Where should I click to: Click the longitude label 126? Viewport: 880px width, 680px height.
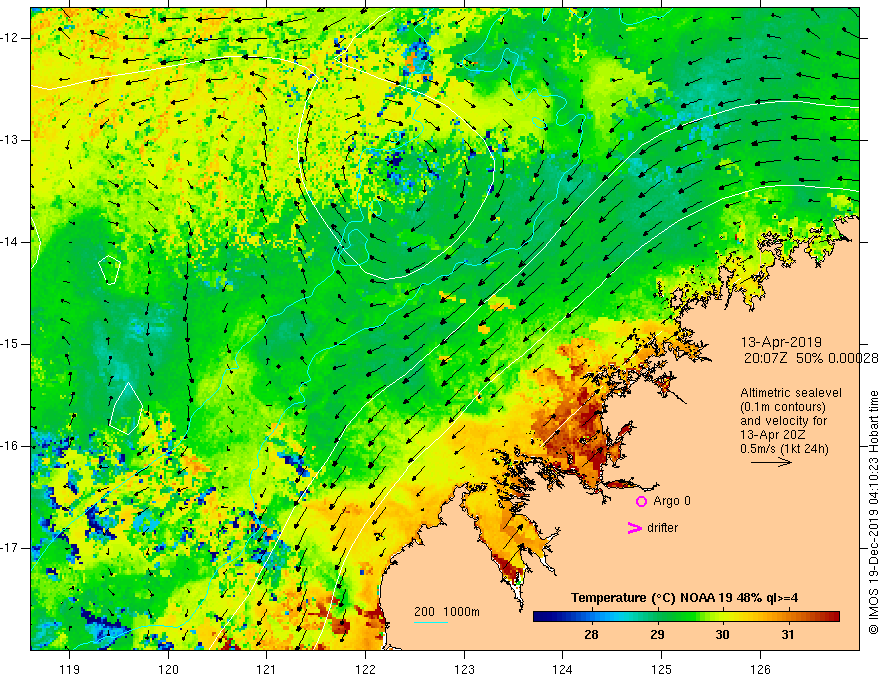(x=760, y=669)
